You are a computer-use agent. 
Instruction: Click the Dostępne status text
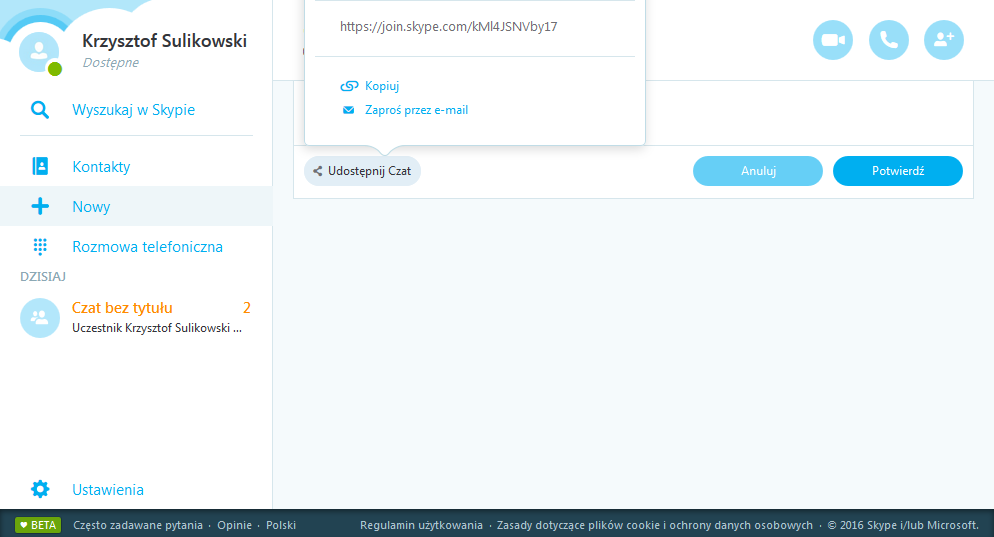click(x=111, y=63)
